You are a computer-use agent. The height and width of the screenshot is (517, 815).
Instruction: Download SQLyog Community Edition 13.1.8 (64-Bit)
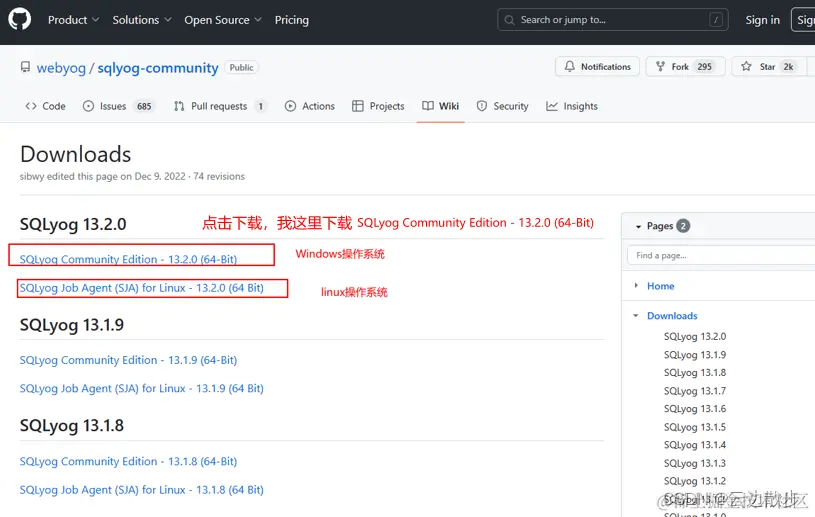click(x=128, y=461)
